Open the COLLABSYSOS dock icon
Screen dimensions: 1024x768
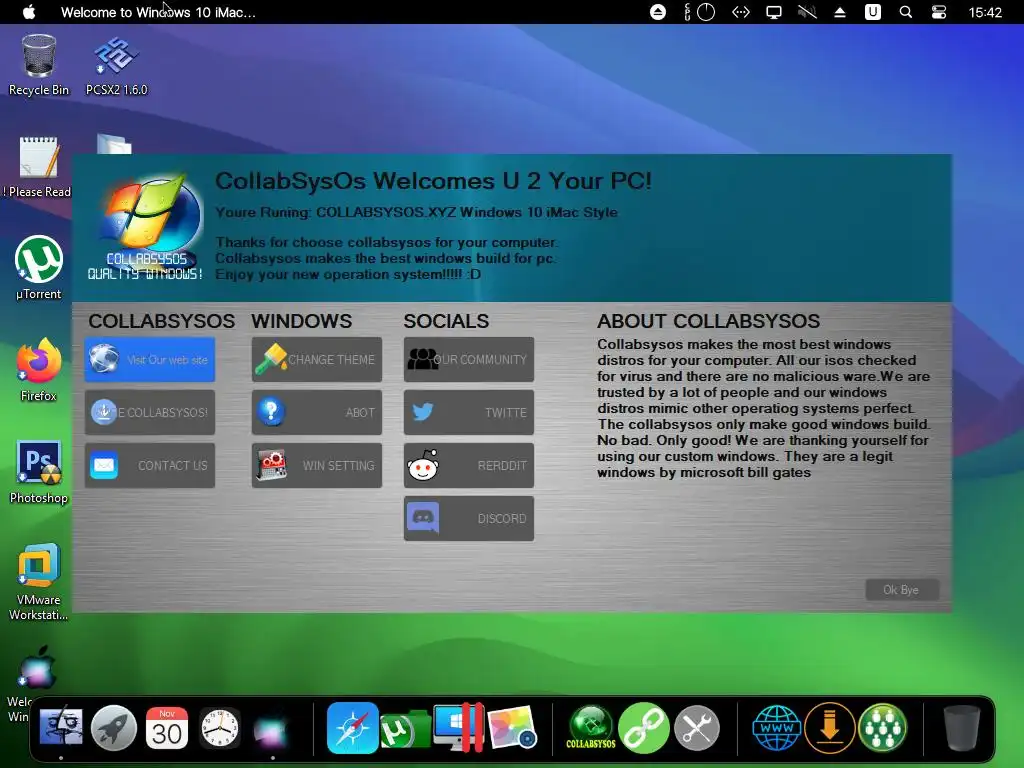click(x=591, y=727)
